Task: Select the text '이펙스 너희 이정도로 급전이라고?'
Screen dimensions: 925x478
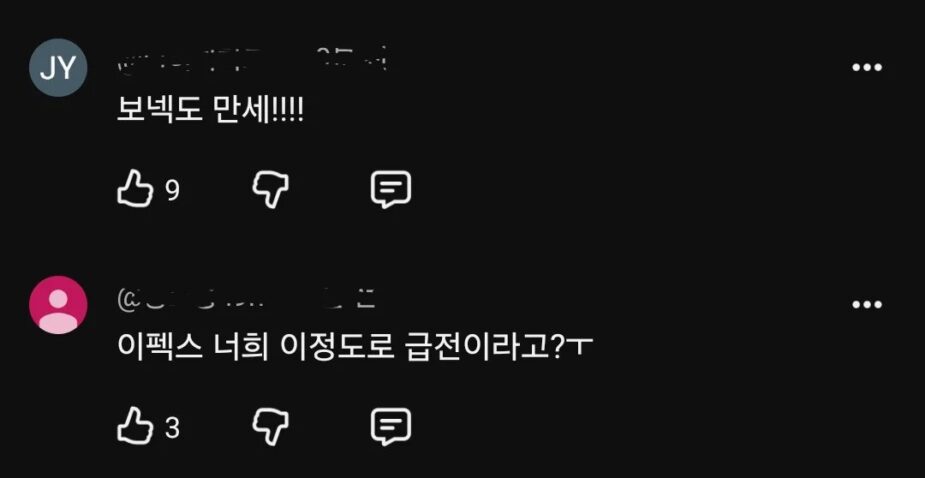Action: point(350,349)
